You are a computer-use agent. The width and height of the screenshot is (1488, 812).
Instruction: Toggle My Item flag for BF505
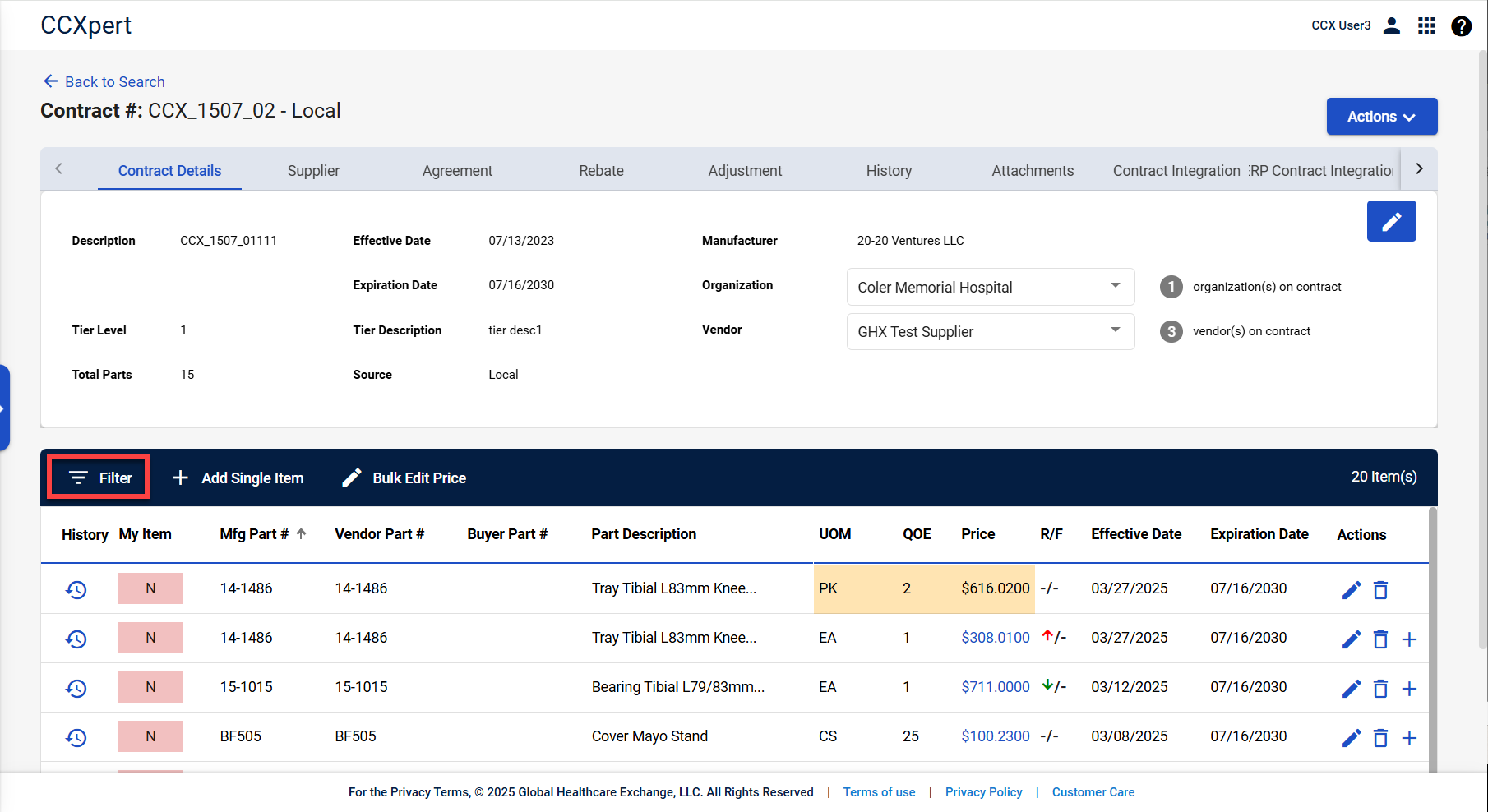[x=150, y=736]
